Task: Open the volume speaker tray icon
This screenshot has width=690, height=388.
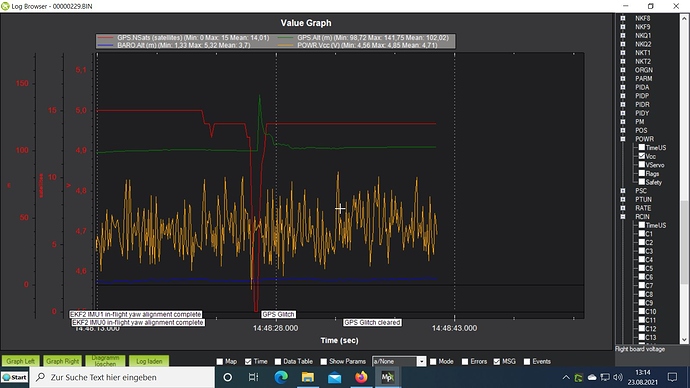Action: (618, 377)
